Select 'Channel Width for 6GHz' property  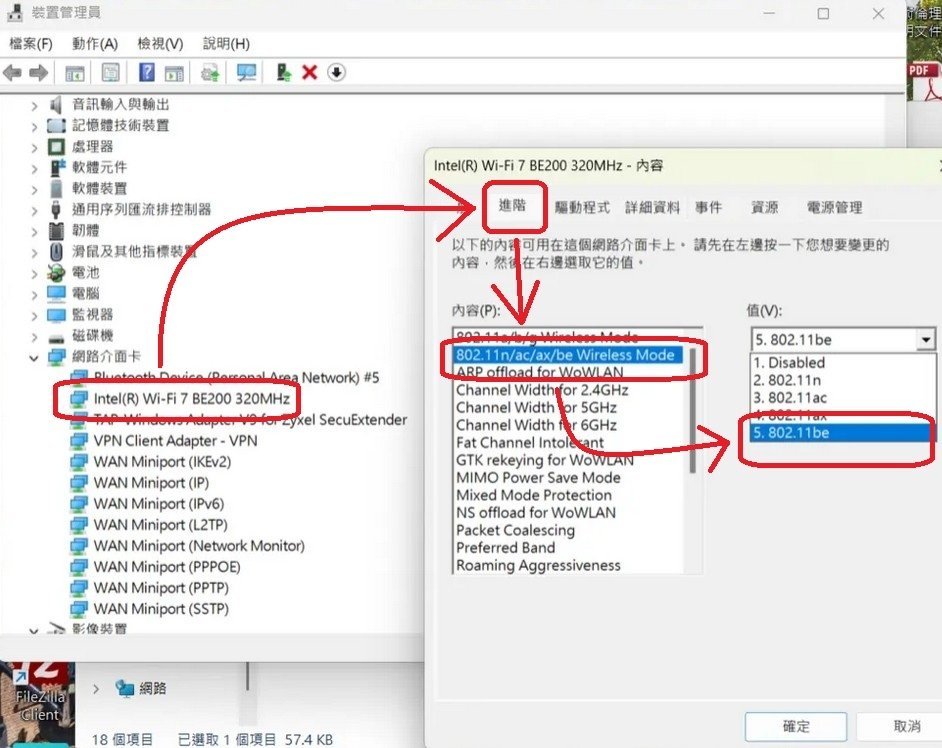536,425
